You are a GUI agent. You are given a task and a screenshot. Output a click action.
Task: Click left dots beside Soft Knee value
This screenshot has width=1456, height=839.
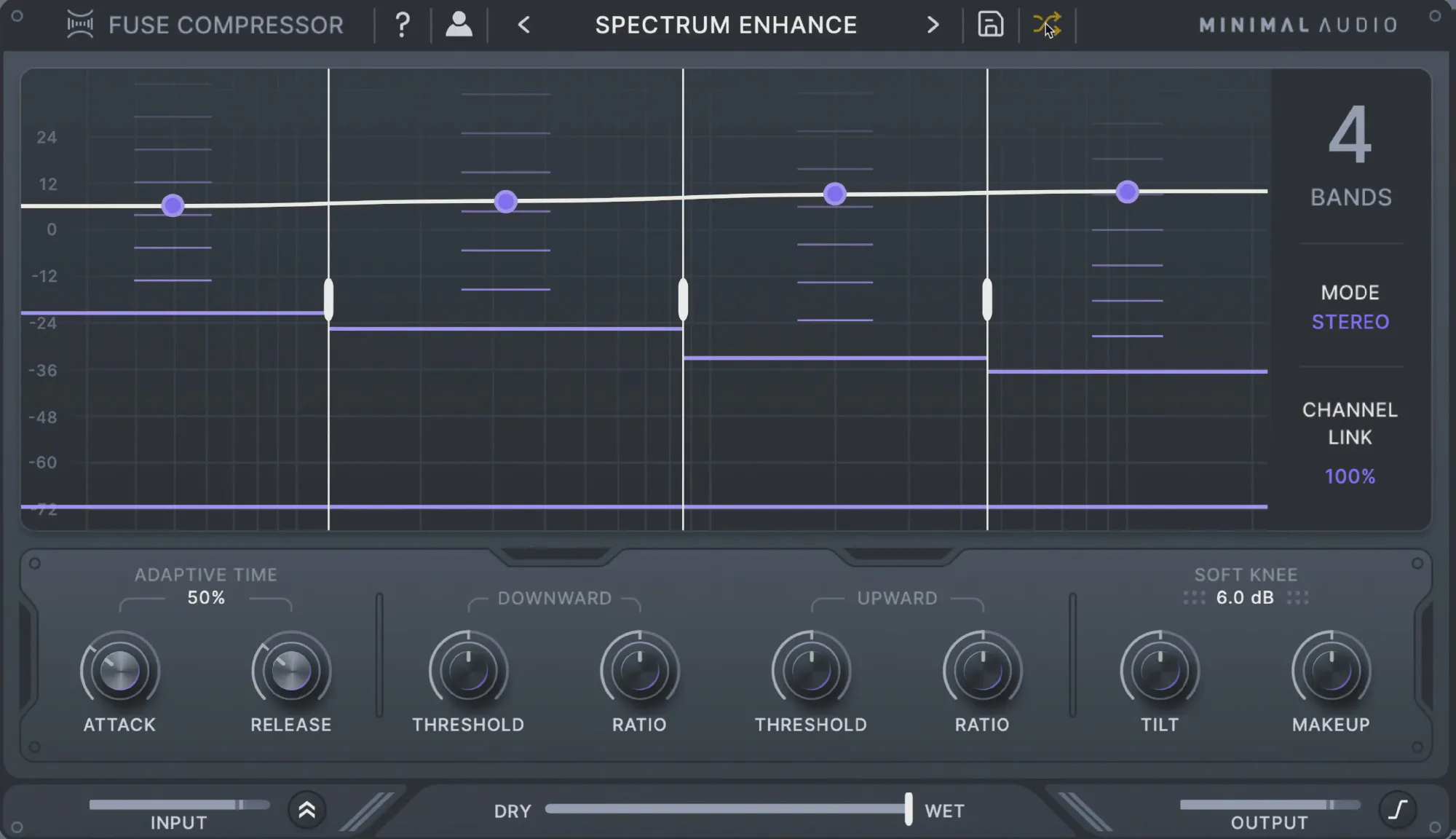pyautogui.click(x=1194, y=598)
